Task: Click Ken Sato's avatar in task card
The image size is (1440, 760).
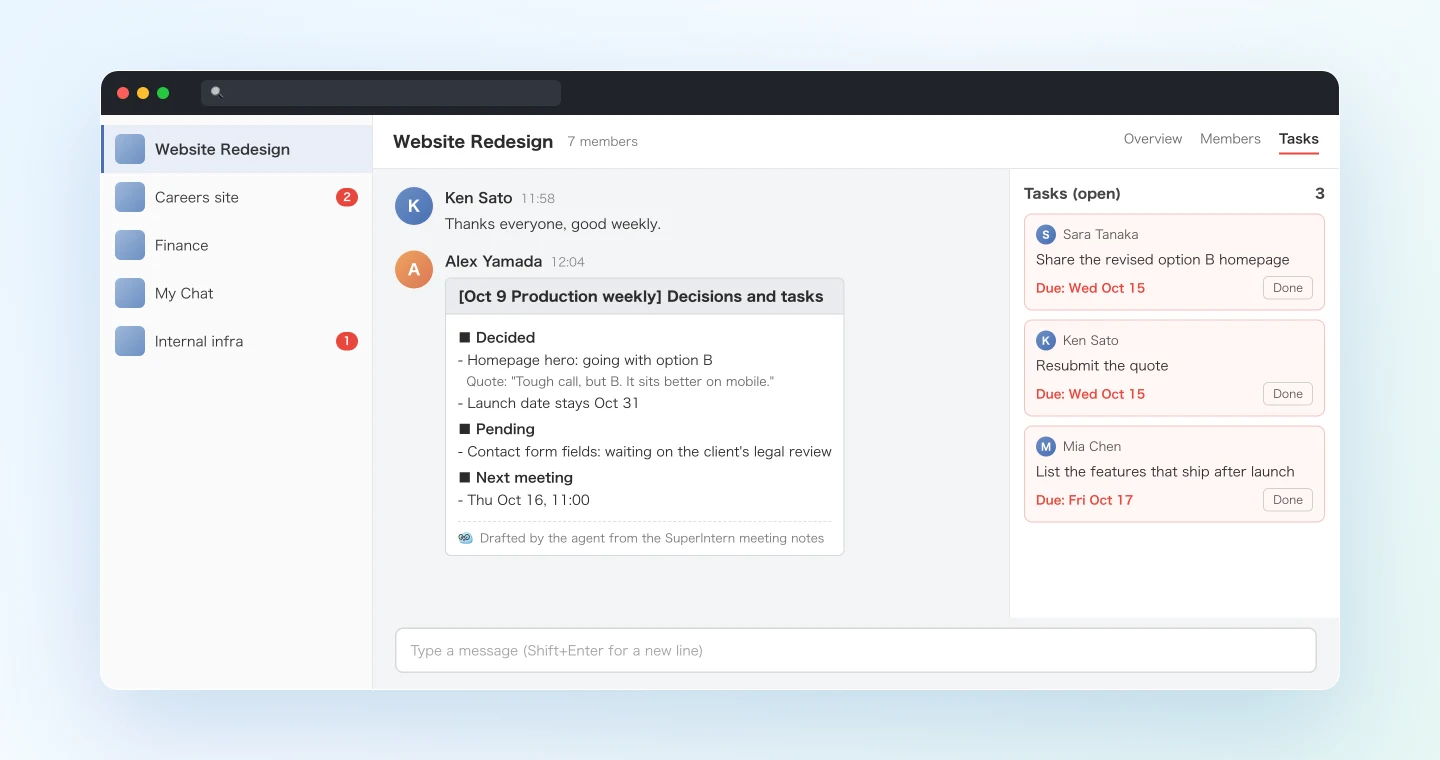Action: 1046,340
